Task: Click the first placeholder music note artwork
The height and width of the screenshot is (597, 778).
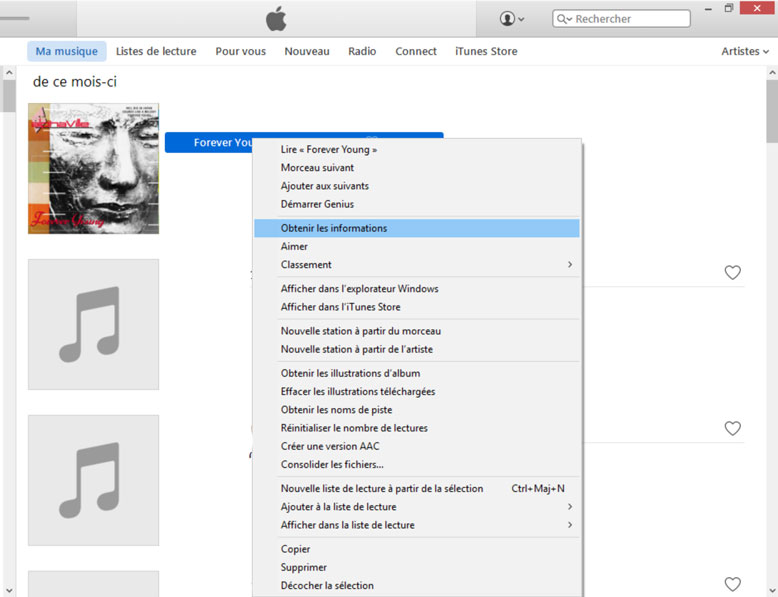Action: (93, 324)
